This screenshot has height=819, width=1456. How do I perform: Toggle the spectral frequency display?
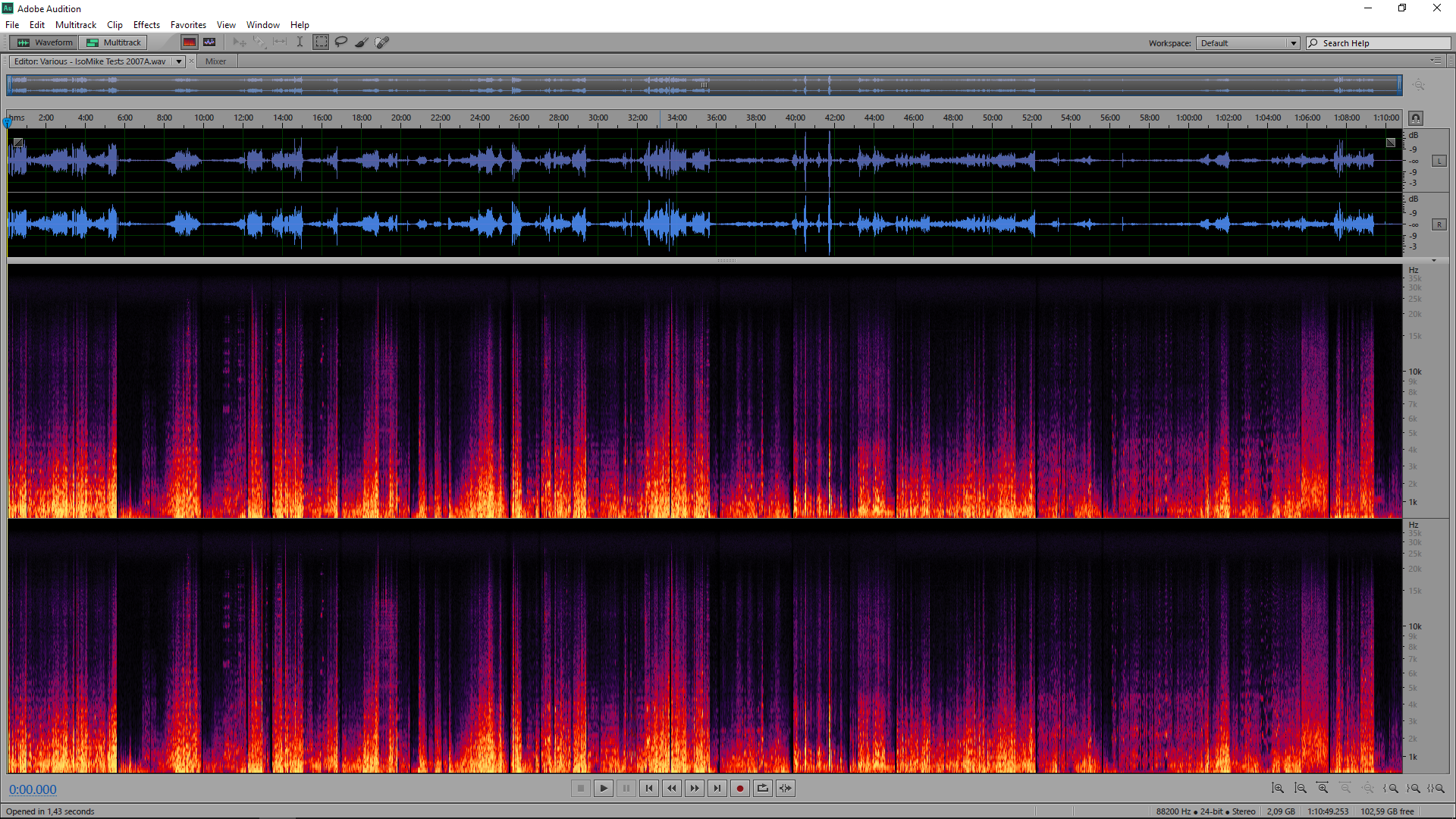coord(190,42)
